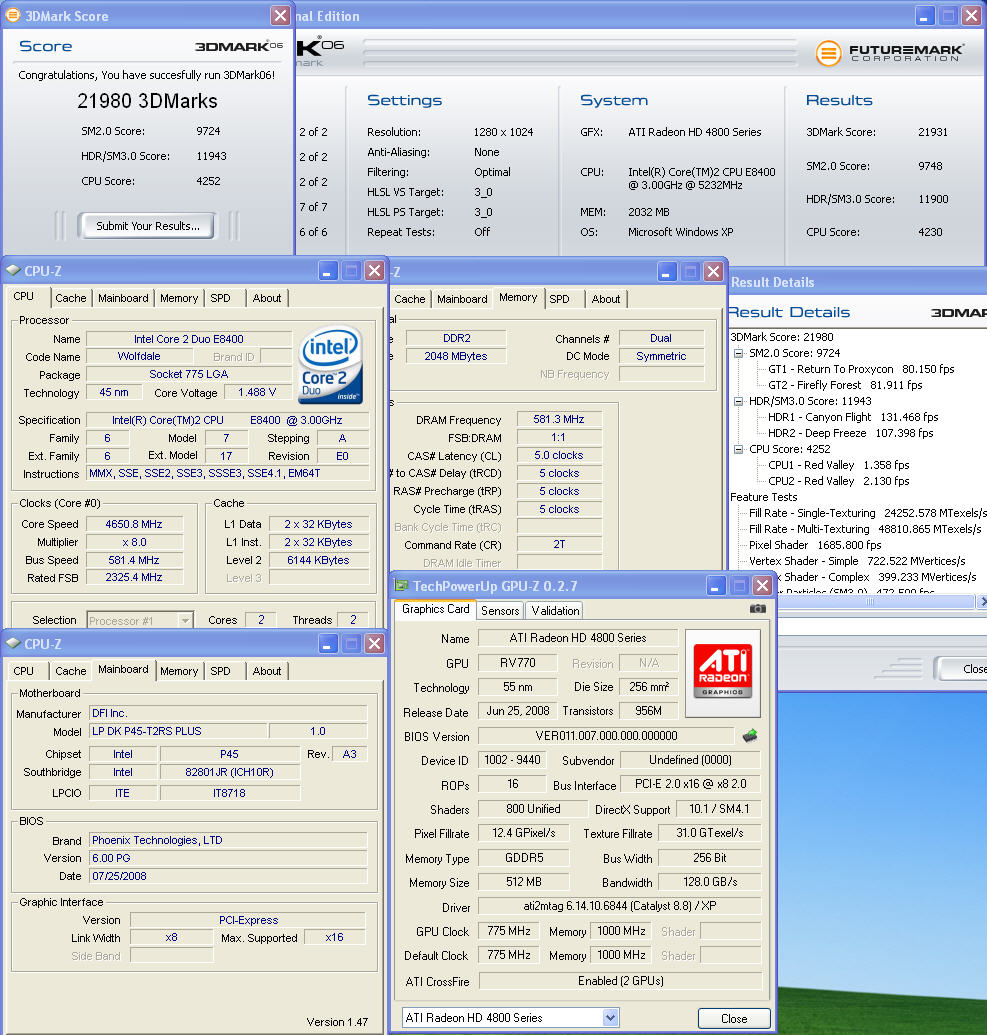Collapse the HDR/SM3.0 Score tree node

(739, 401)
